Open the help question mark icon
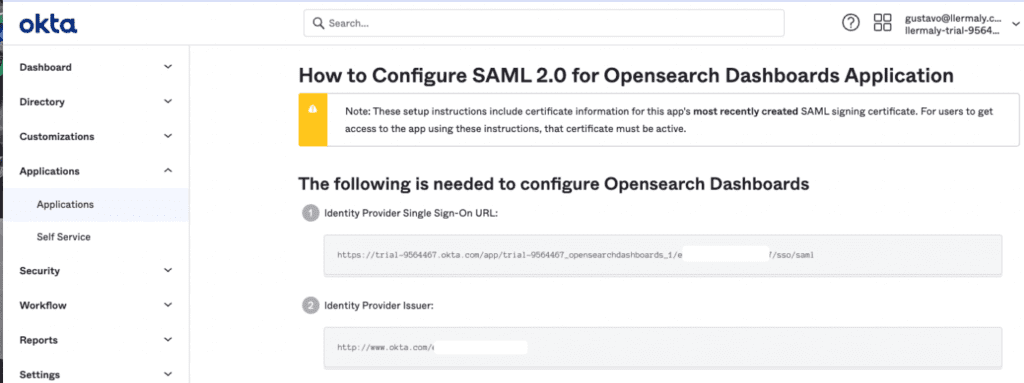Screen dimensions: 1024x383 (x=850, y=23)
